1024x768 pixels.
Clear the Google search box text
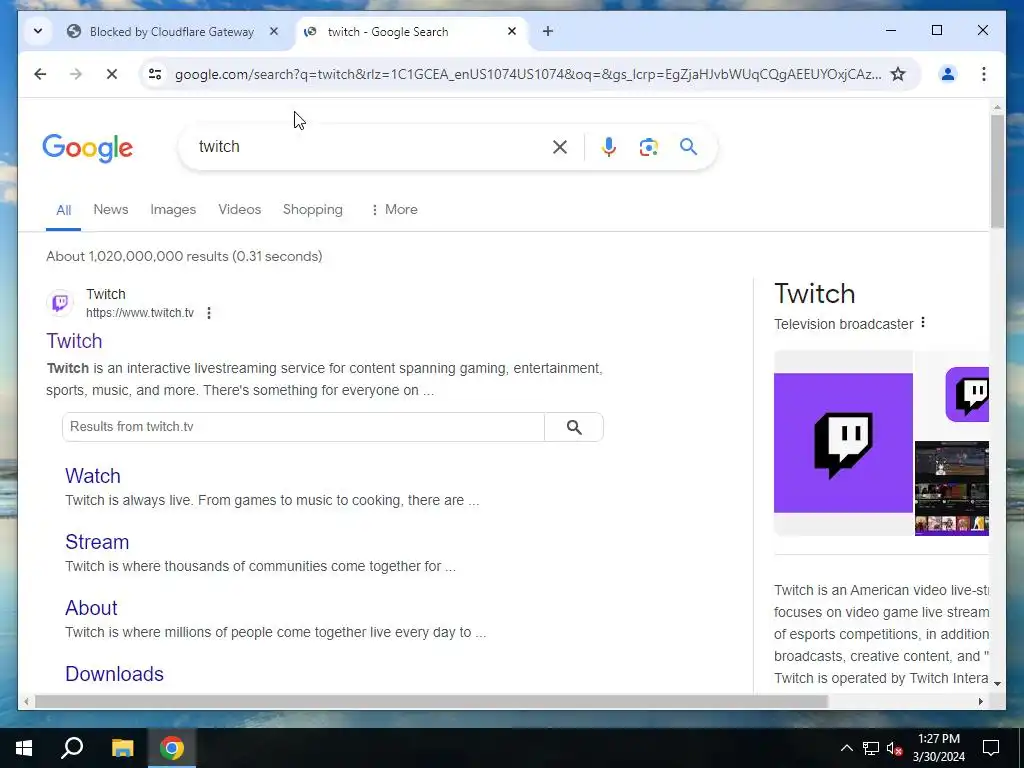point(560,147)
